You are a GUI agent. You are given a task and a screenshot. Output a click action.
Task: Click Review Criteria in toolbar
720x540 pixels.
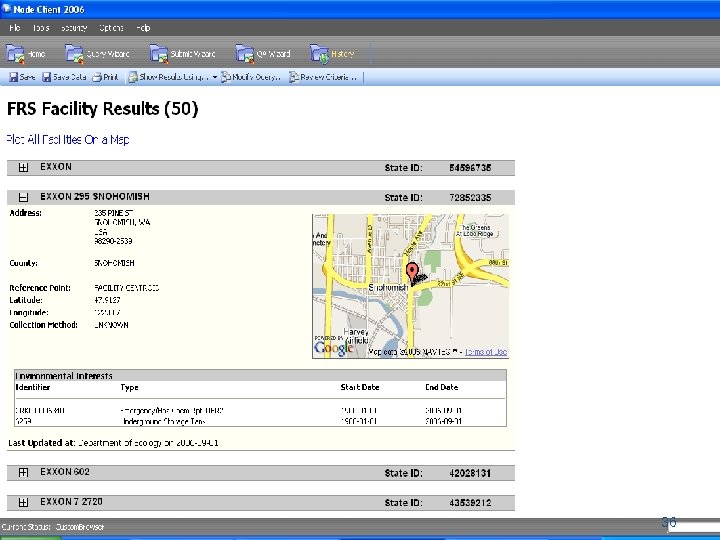(324, 77)
